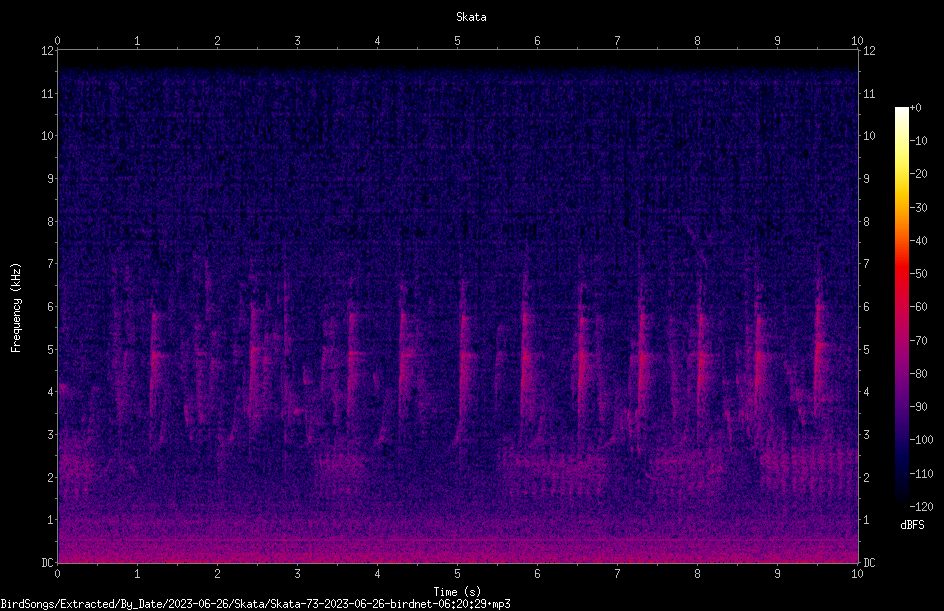This screenshot has height=611, width=944.
Task: Click the '3' tick on top time axis
Action: (297, 41)
